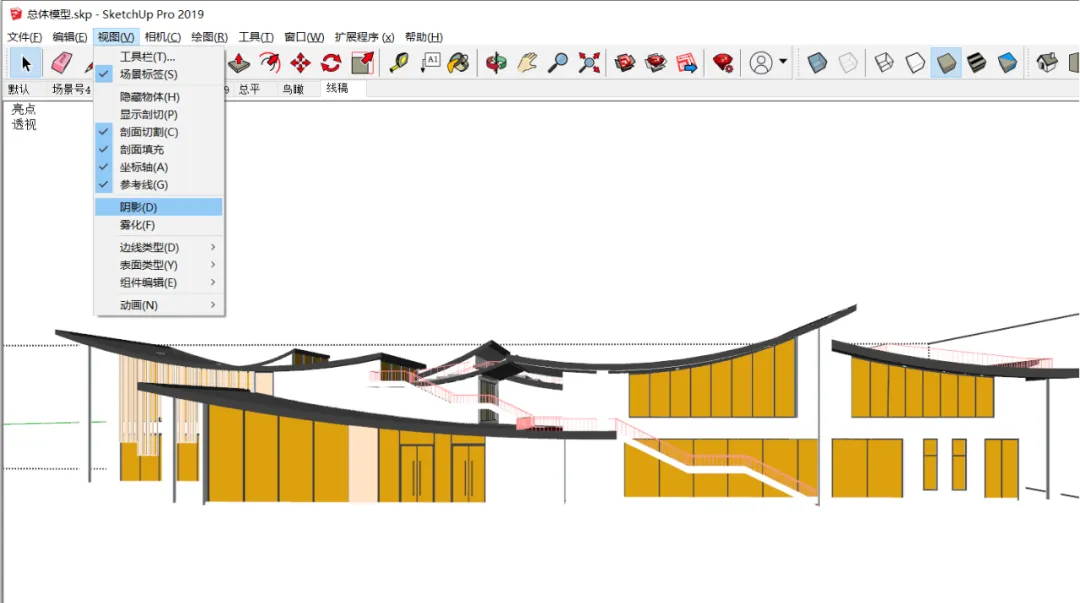Click the Zoom Extents tool
Viewport: 1080px width, 603px height.
[589, 63]
